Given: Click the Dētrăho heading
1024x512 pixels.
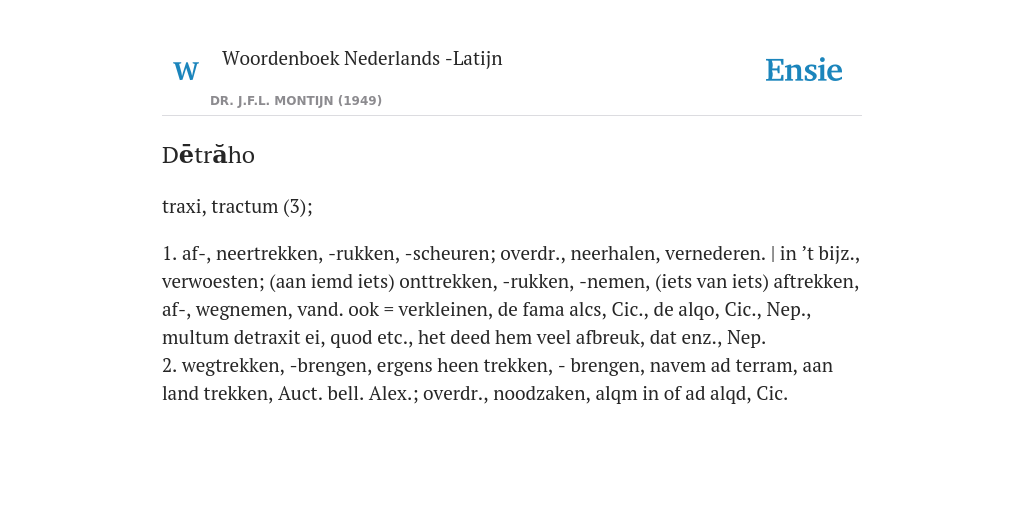Looking at the screenshot, I should (x=208, y=155).
